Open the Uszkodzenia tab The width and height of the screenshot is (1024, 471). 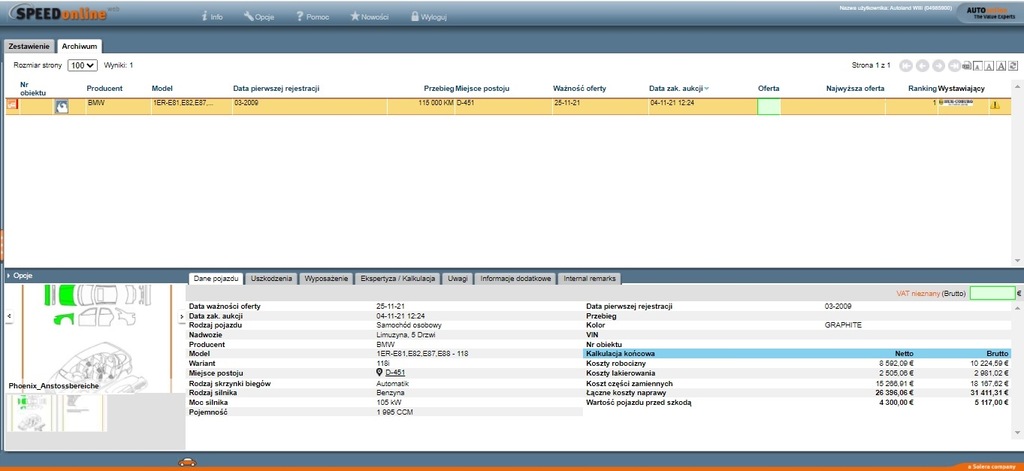(x=273, y=278)
